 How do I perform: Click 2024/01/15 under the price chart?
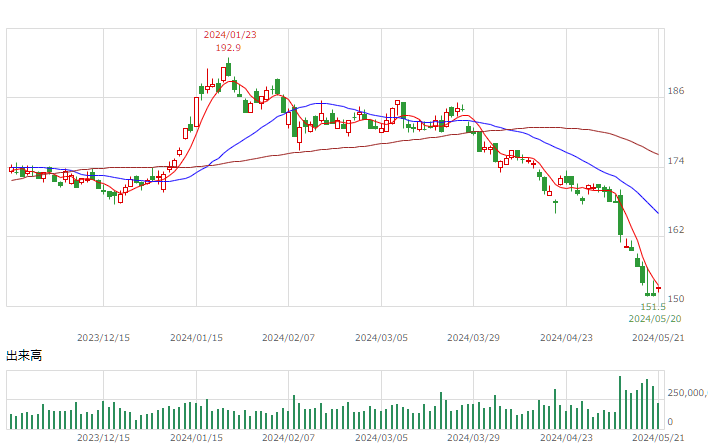click(x=196, y=338)
